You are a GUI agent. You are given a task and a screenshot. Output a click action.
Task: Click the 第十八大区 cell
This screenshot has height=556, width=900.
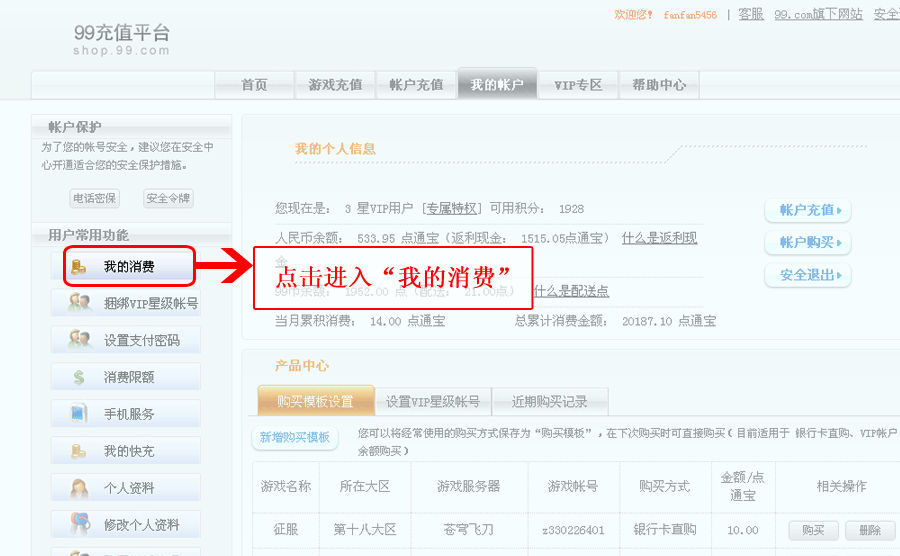(x=365, y=530)
